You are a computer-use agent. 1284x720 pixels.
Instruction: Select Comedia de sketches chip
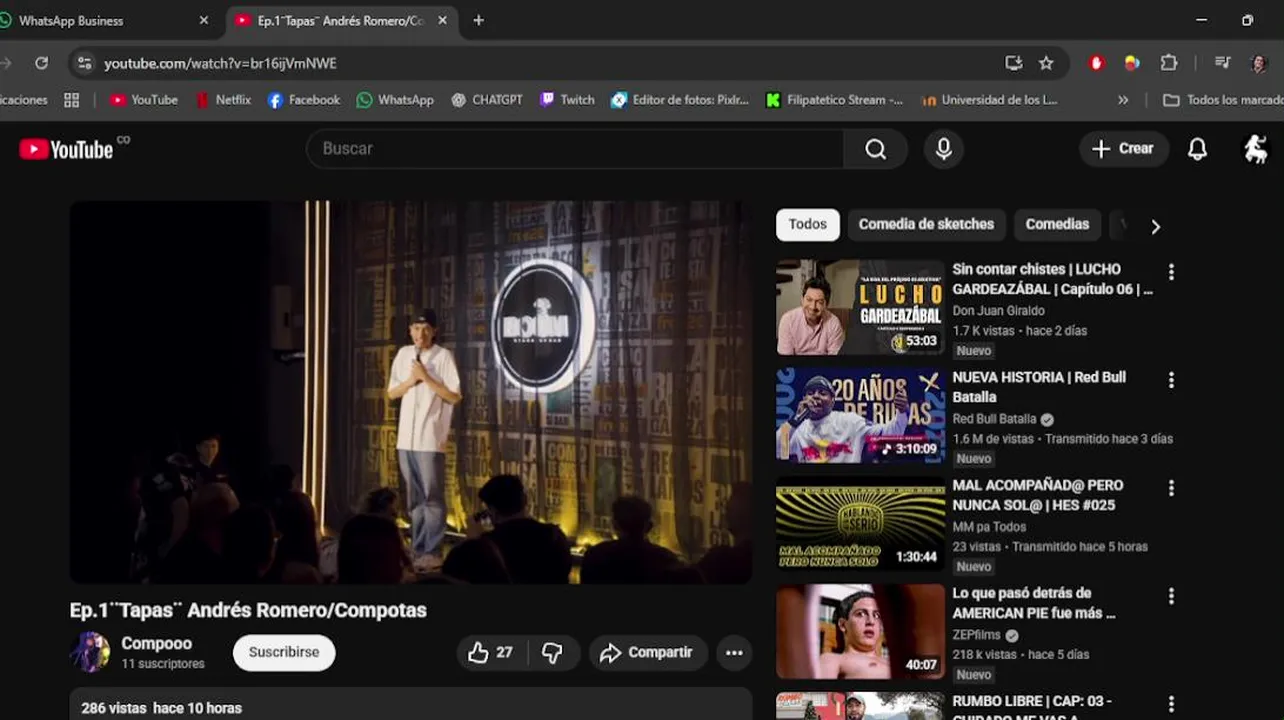pyautogui.click(x=926, y=225)
